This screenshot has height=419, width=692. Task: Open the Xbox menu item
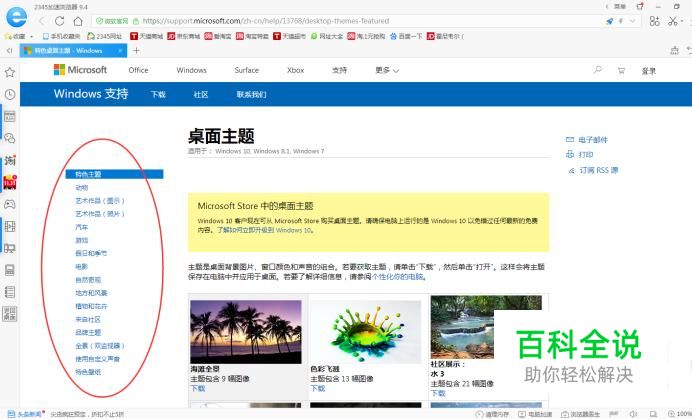[x=295, y=70]
